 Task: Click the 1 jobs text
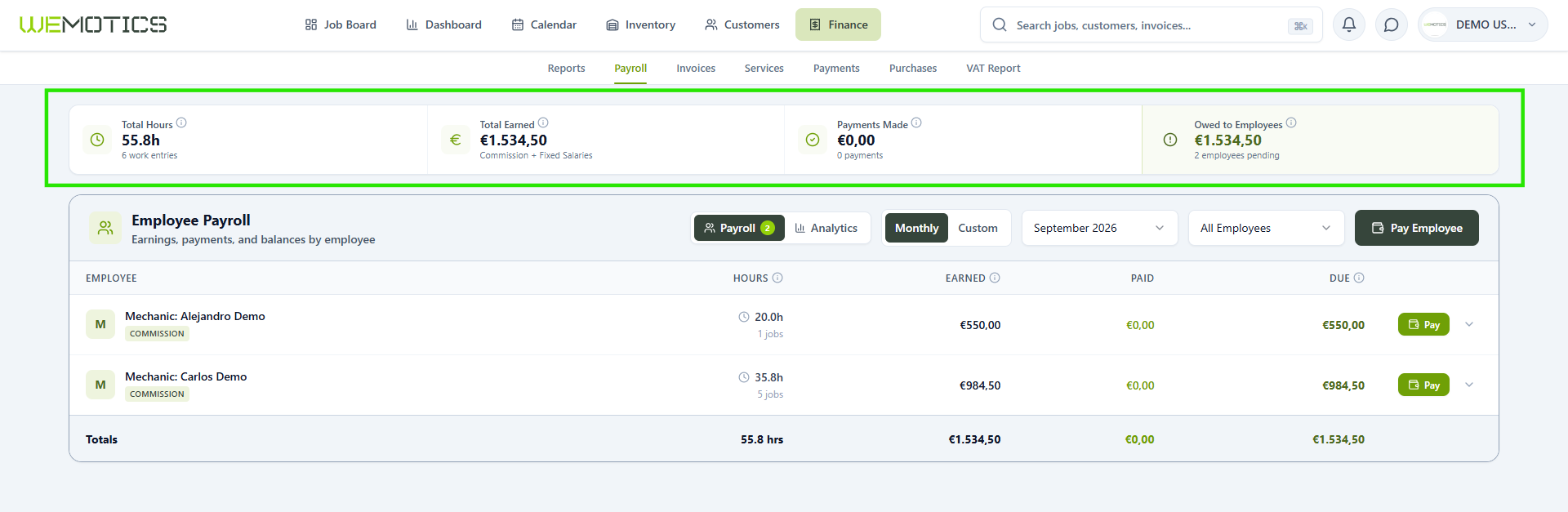point(770,334)
